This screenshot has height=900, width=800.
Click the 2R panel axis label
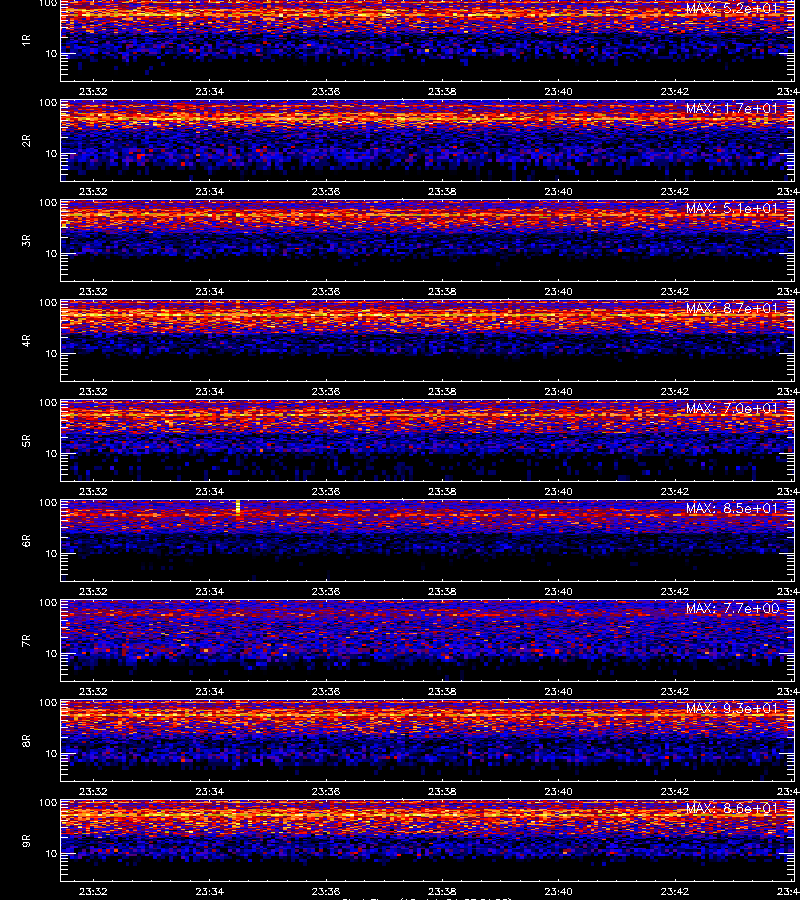click(26, 141)
